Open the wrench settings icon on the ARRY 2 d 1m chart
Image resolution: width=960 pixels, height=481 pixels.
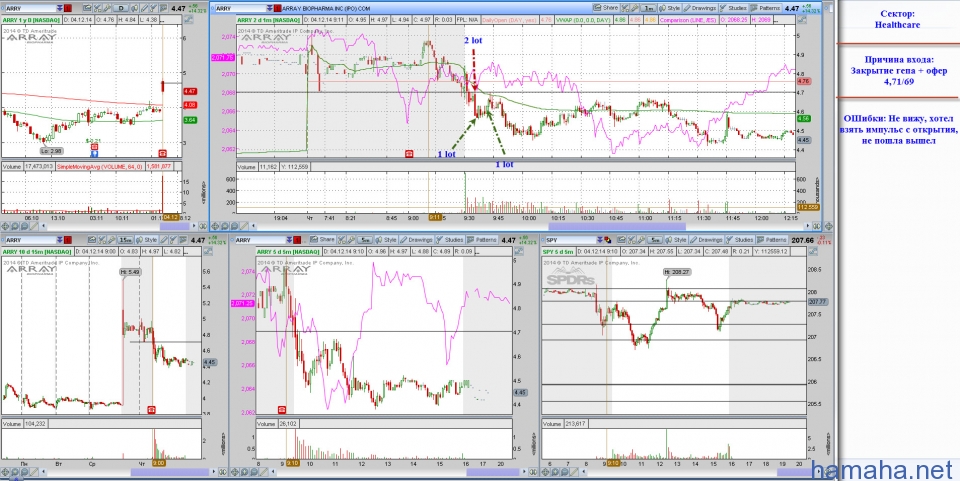634,8
